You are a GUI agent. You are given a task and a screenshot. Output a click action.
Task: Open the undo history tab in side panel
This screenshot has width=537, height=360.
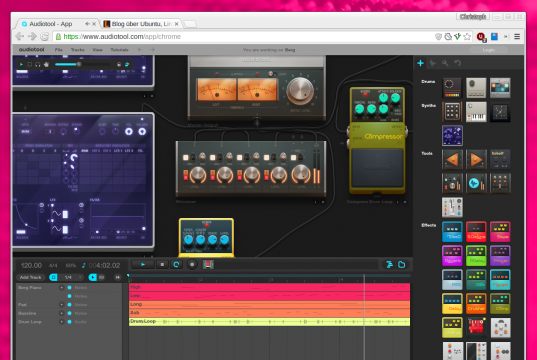tap(457, 63)
